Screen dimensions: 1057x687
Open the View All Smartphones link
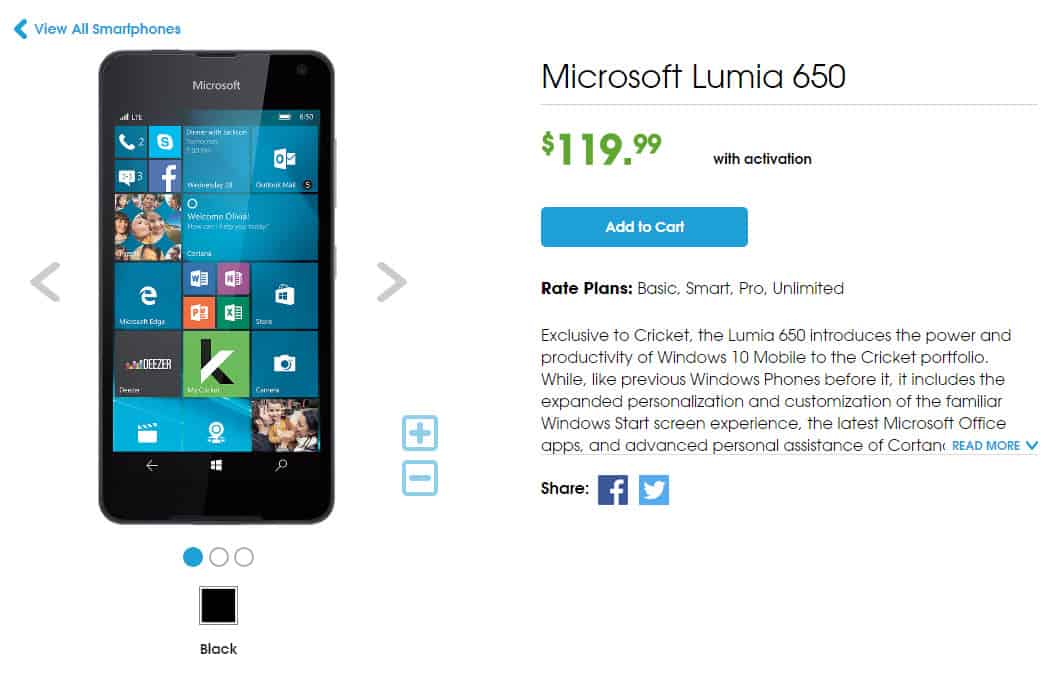[107, 29]
